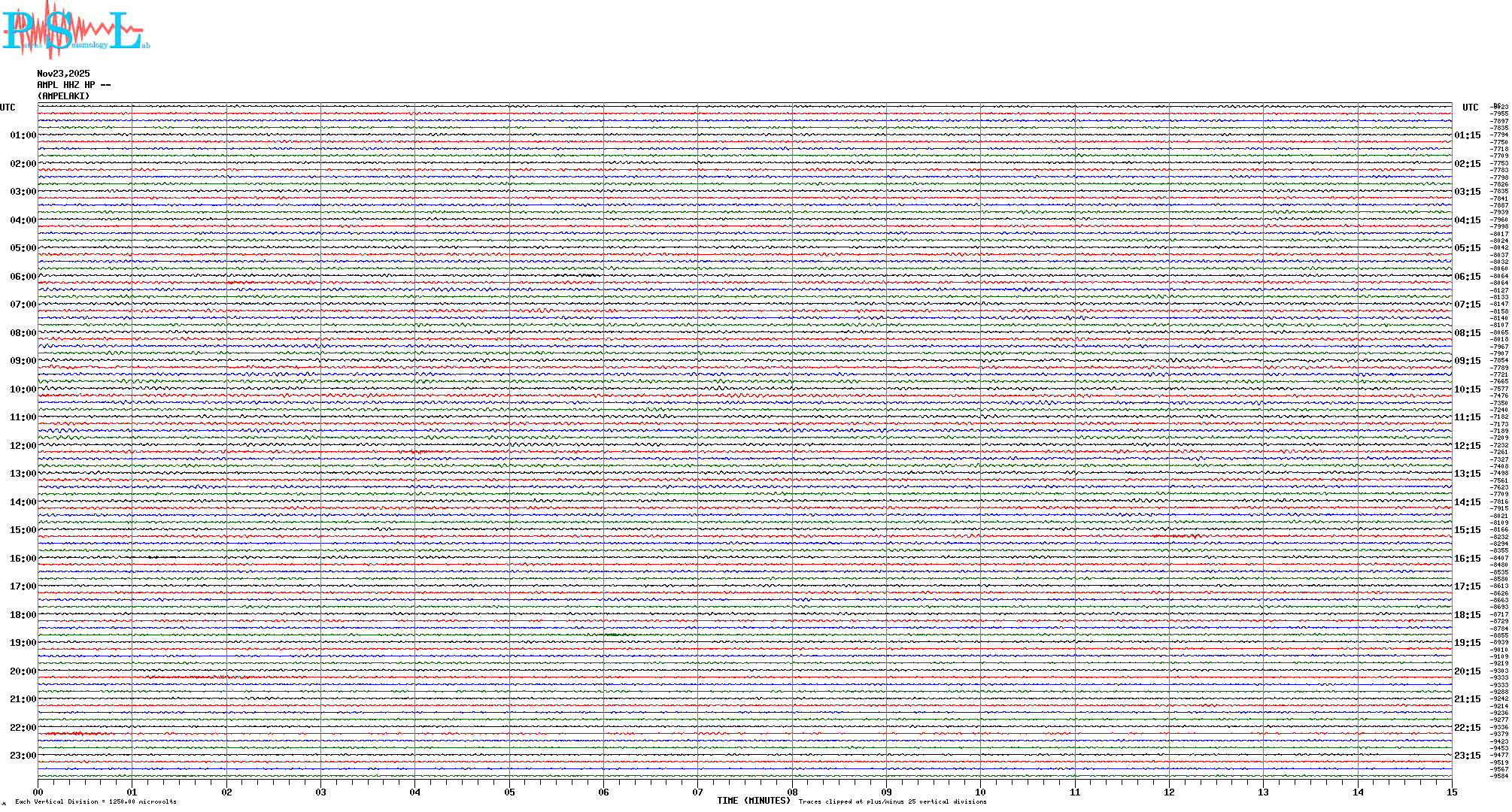Viewport: 1512px width, 812px height.
Task: Click the red event on 20:15 trace
Action: click(x=188, y=677)
